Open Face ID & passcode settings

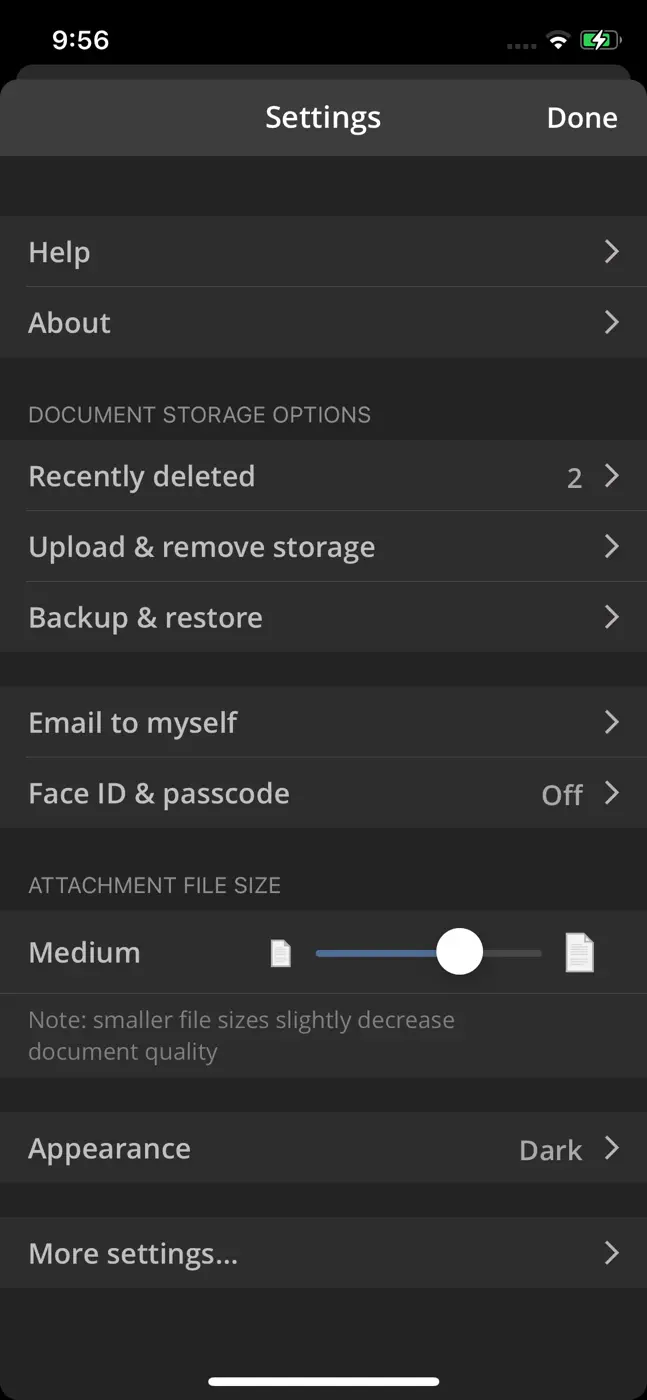pos(323,794)
